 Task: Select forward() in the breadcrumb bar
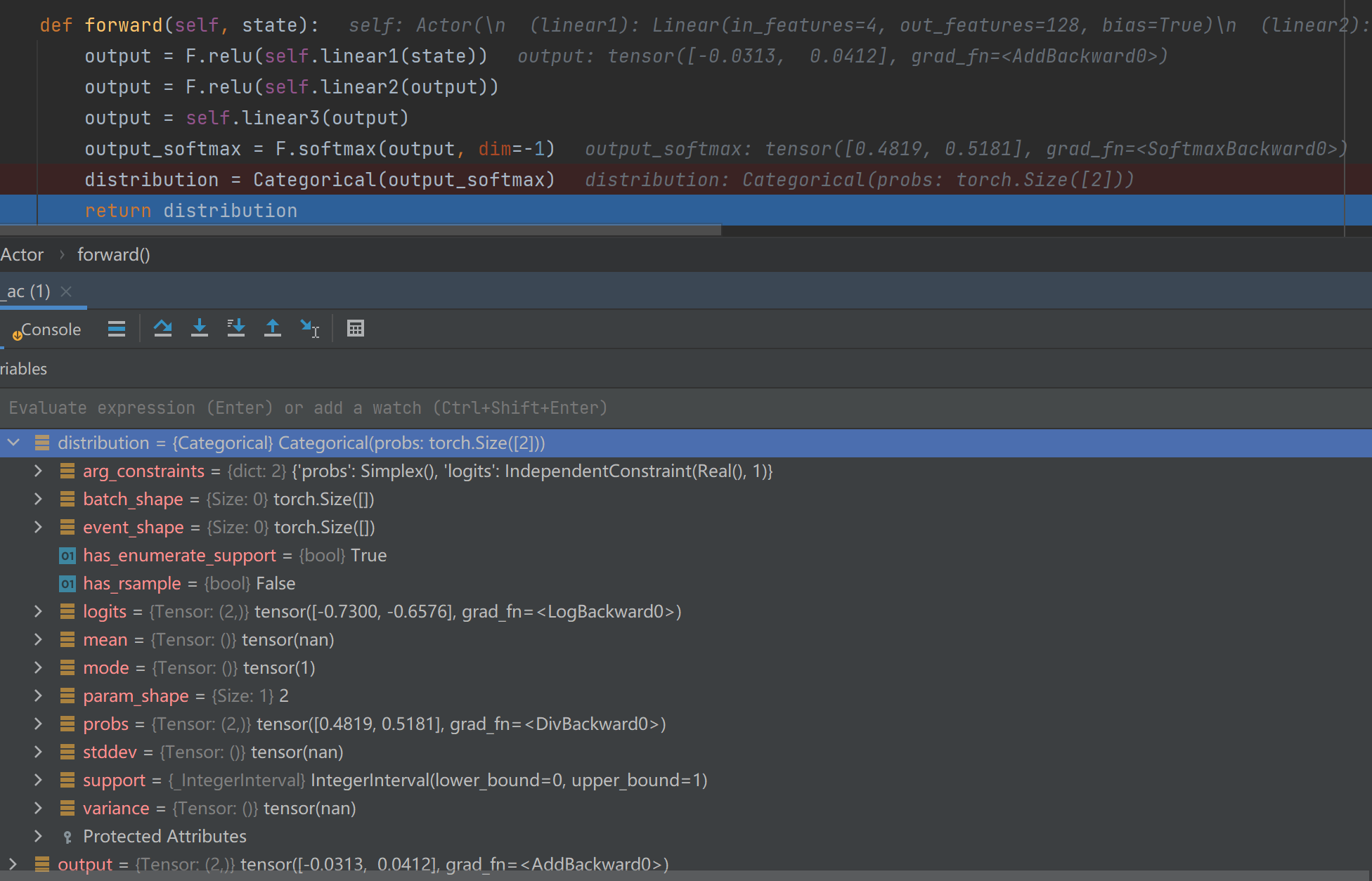coord(112,254)
